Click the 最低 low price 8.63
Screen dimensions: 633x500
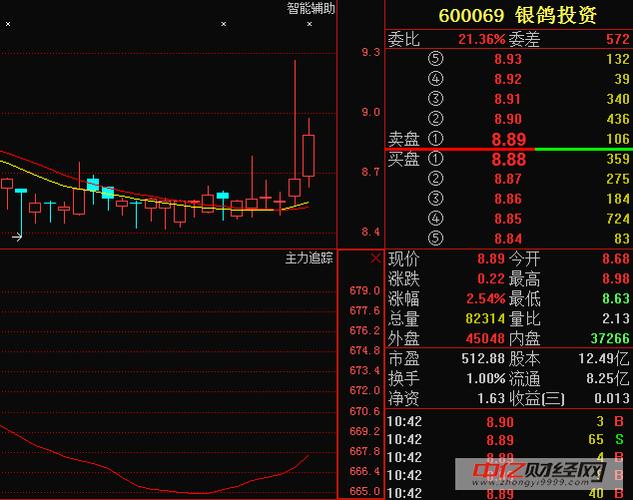tap(616, 299)
